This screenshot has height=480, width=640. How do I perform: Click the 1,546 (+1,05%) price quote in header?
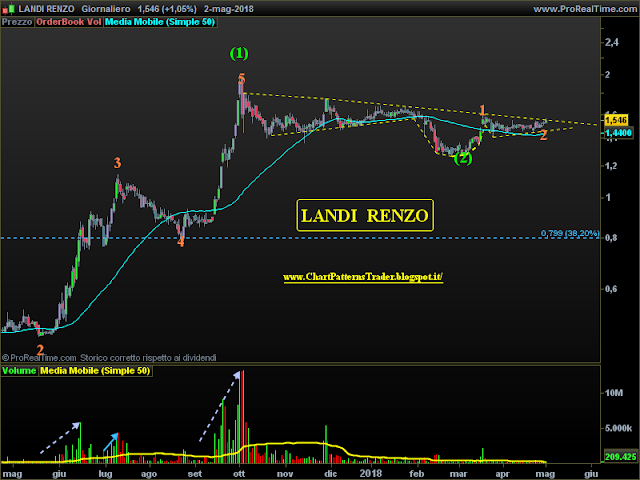[167, 9]
